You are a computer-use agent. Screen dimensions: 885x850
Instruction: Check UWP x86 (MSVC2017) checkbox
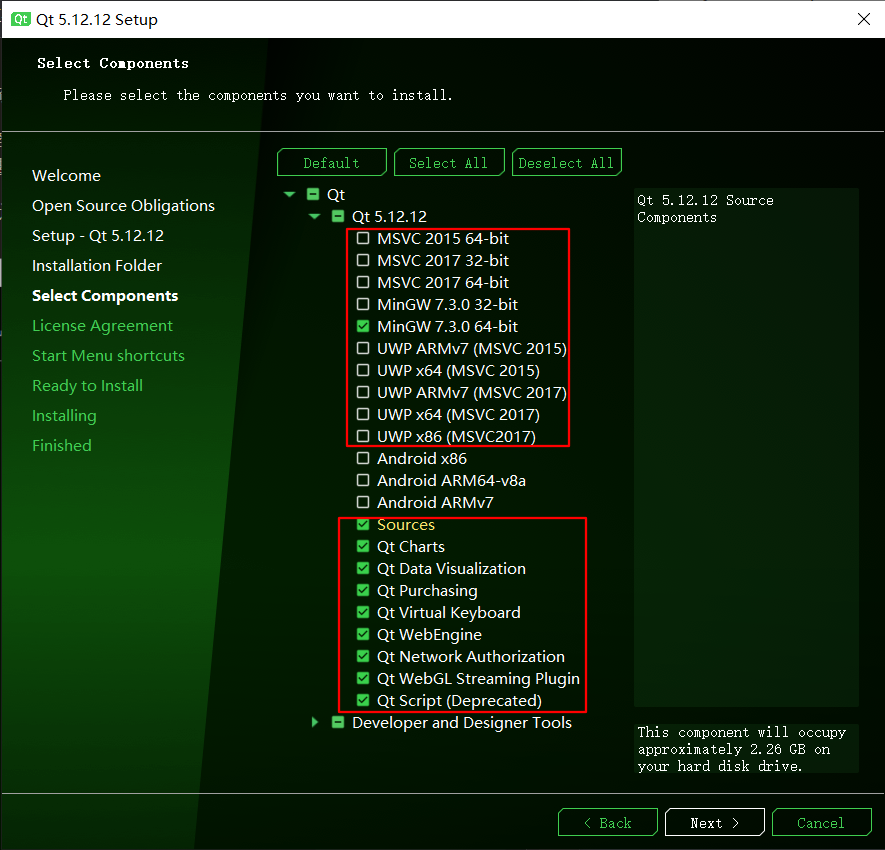click(x=363, y=436)
